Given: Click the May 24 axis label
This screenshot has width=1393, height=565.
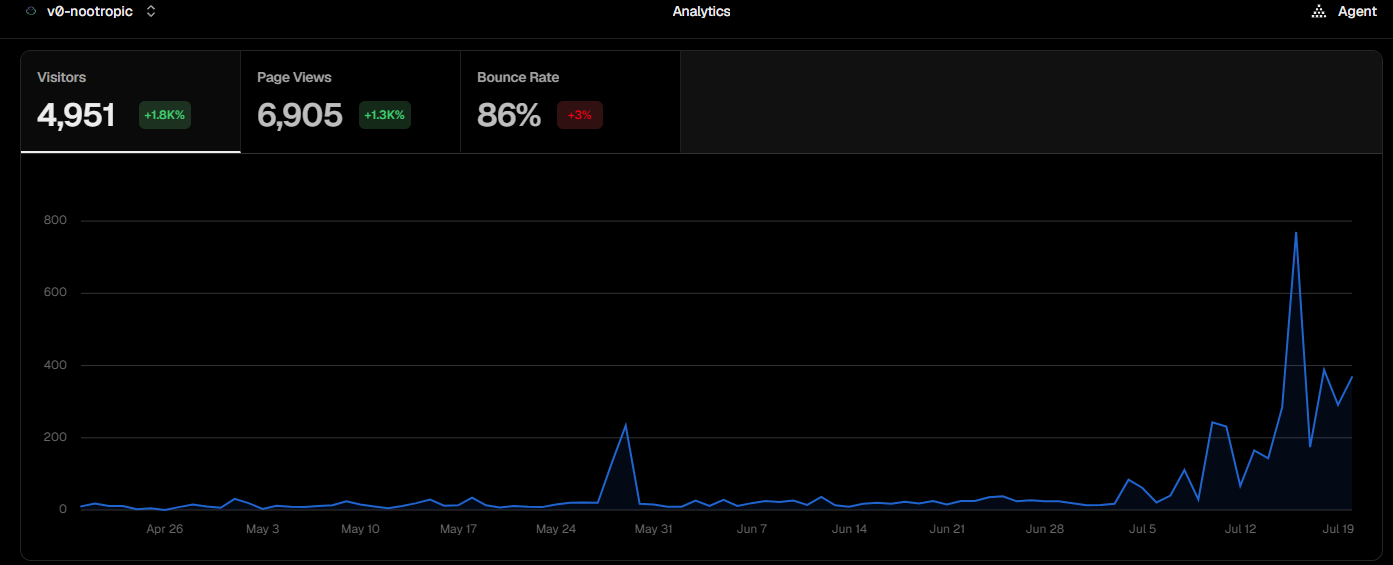Looking at the screenshot, I should coord(556,529).
